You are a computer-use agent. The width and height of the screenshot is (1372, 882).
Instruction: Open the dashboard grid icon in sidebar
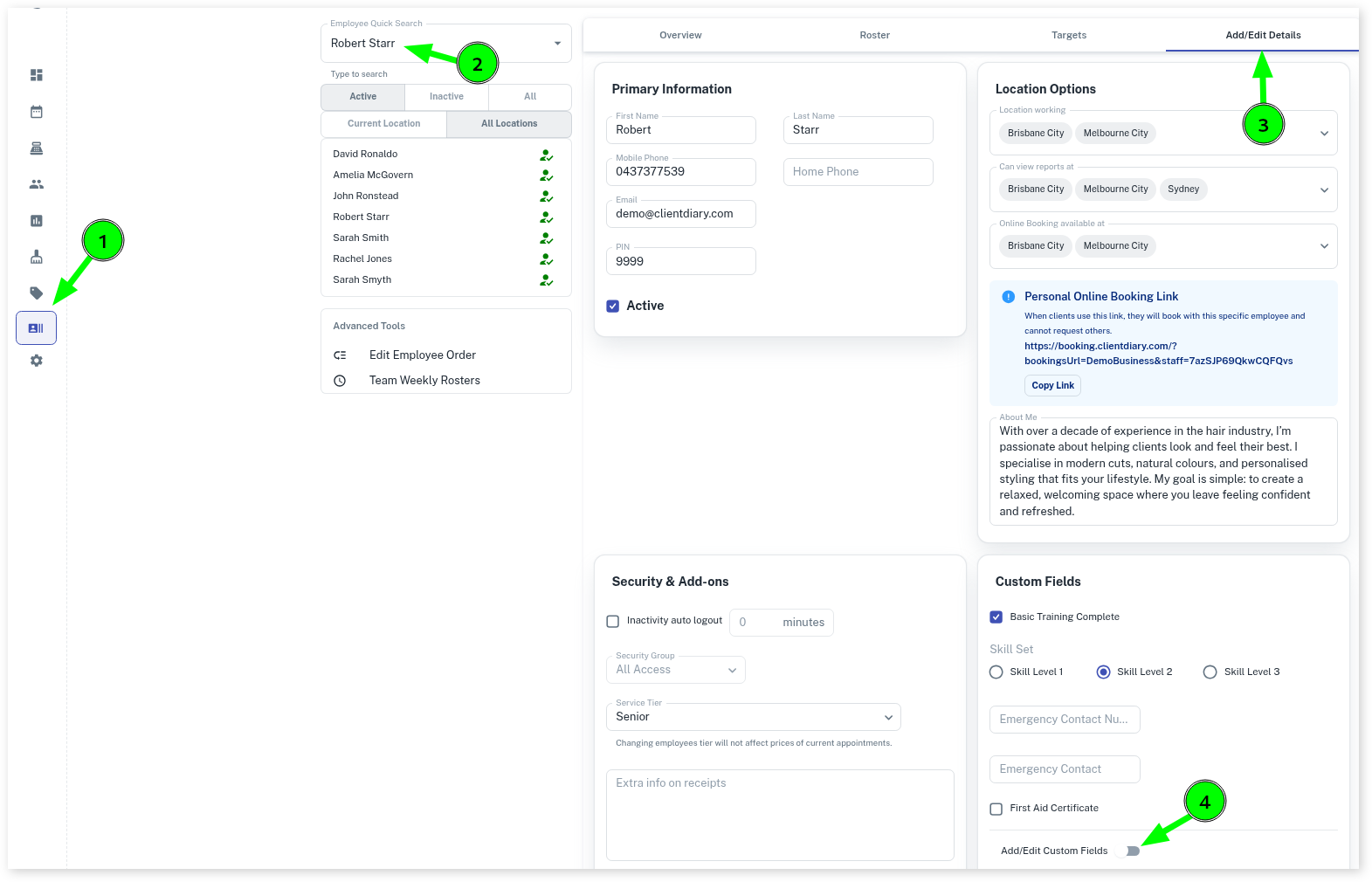click(36, 75)
